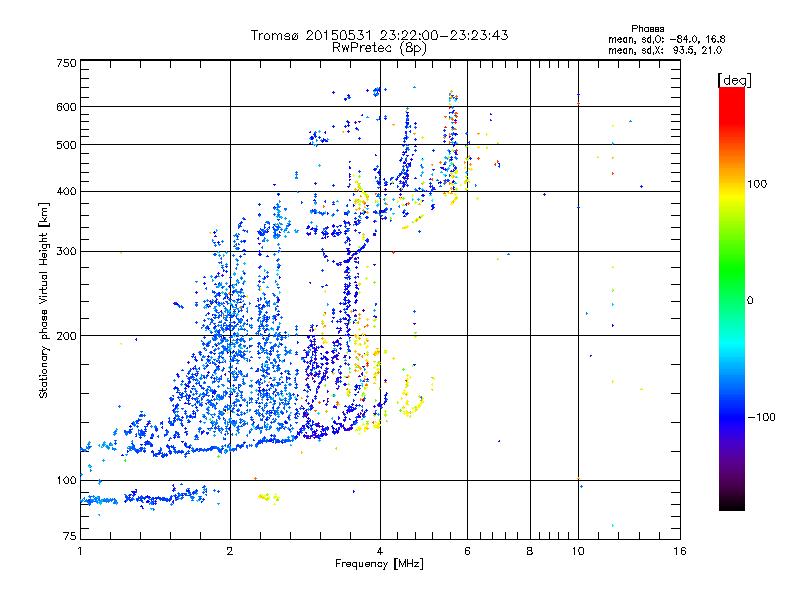Click the '[deg]' label above the color bar

(734, 80)
